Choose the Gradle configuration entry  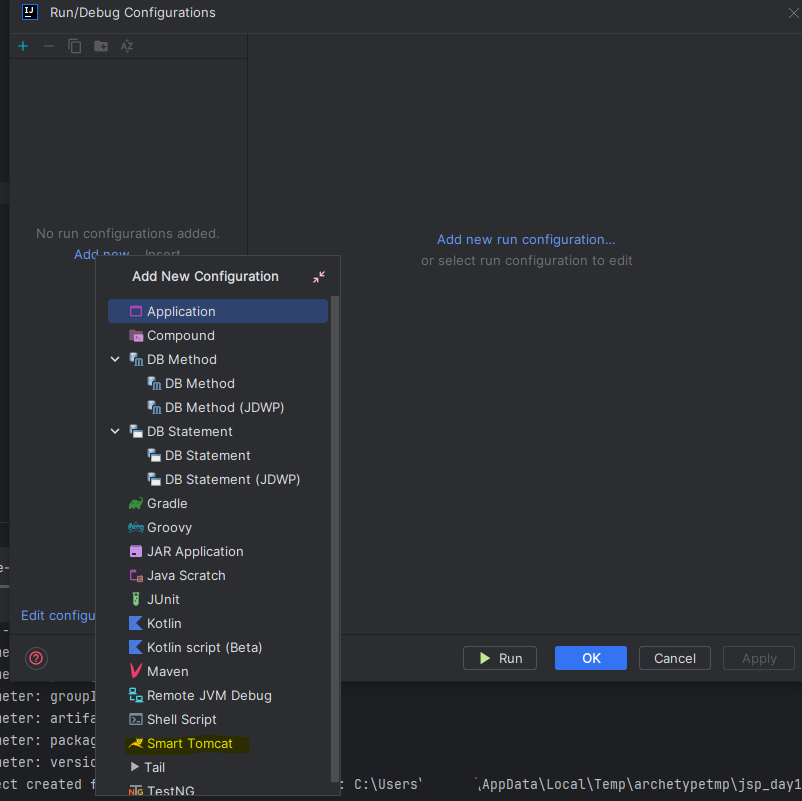pos(218,503)
